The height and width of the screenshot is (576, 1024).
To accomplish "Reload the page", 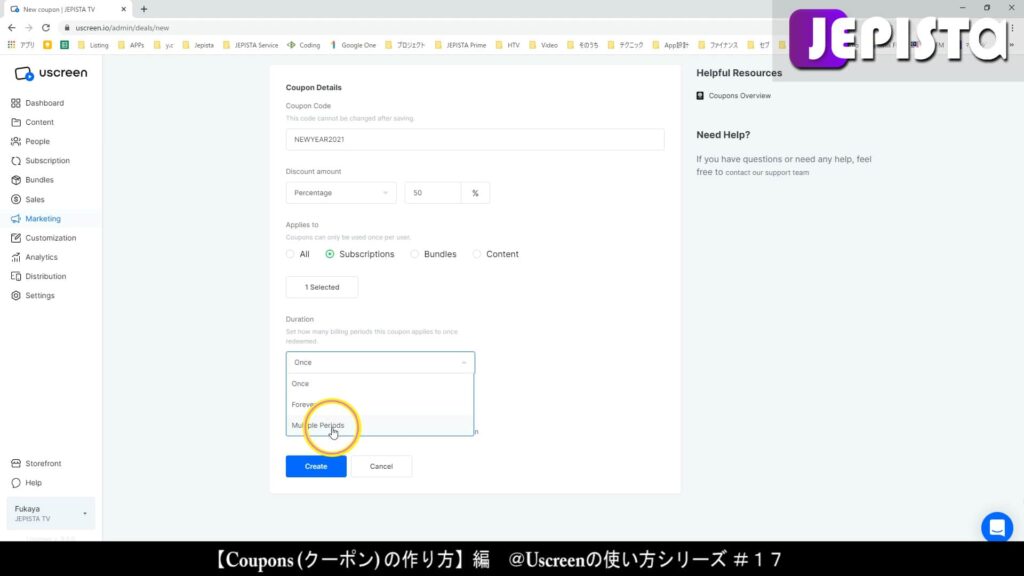I will click(46, 28).
